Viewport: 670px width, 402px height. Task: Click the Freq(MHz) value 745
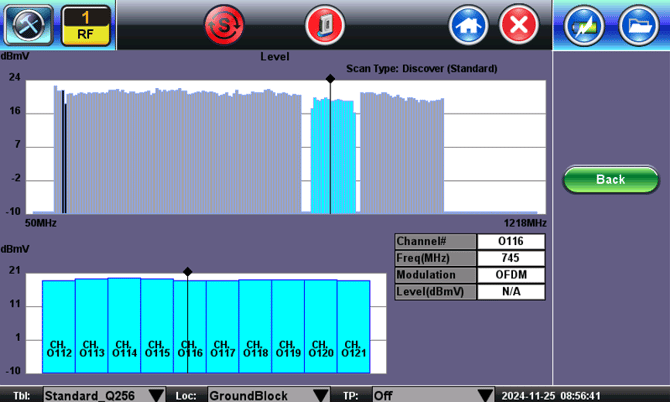coord(511,258)
